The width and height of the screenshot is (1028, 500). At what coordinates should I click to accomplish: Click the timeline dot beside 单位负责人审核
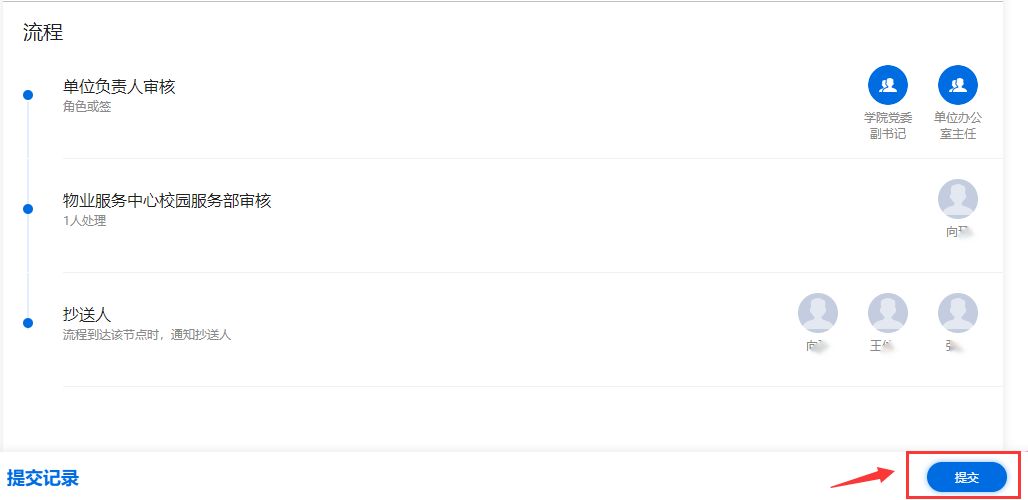[28, 95]
